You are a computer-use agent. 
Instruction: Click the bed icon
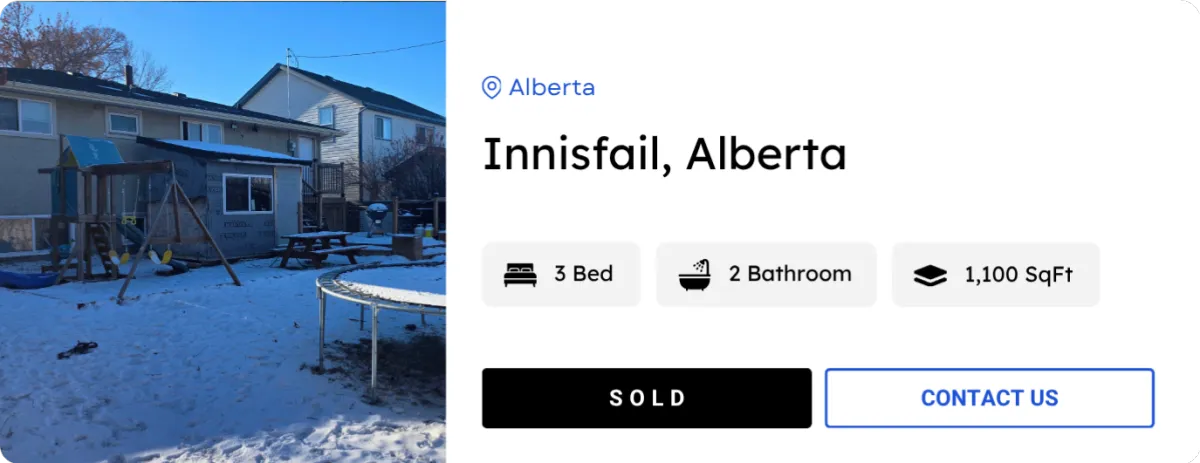(520, 275)
